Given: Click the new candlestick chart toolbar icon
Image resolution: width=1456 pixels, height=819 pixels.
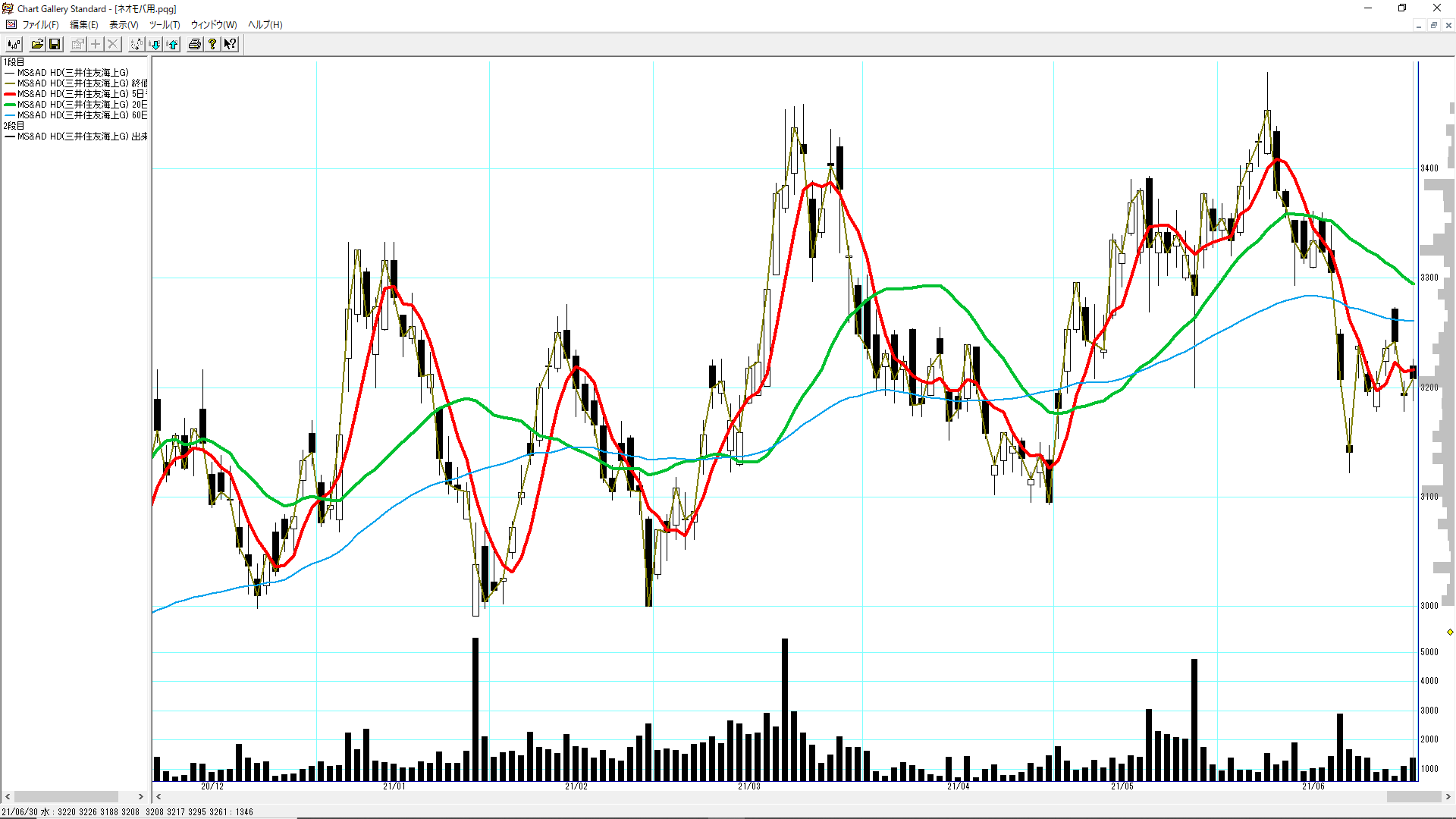Looking at the screenshot, I should pos(14,44).
